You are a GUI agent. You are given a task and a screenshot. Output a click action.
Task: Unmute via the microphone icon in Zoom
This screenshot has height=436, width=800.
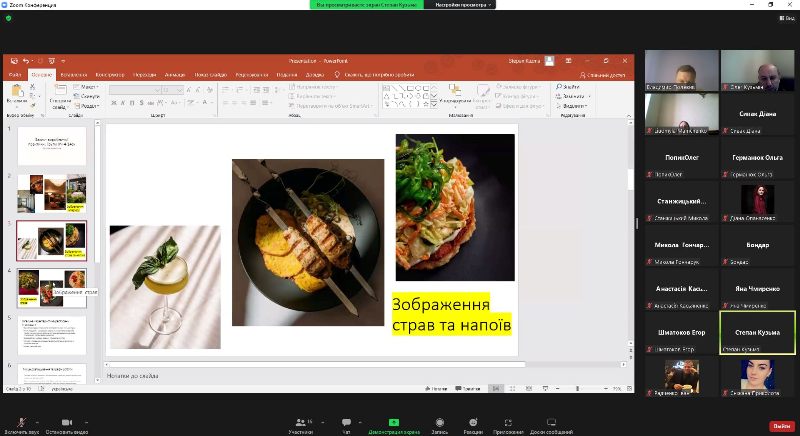tap(21, 423)
